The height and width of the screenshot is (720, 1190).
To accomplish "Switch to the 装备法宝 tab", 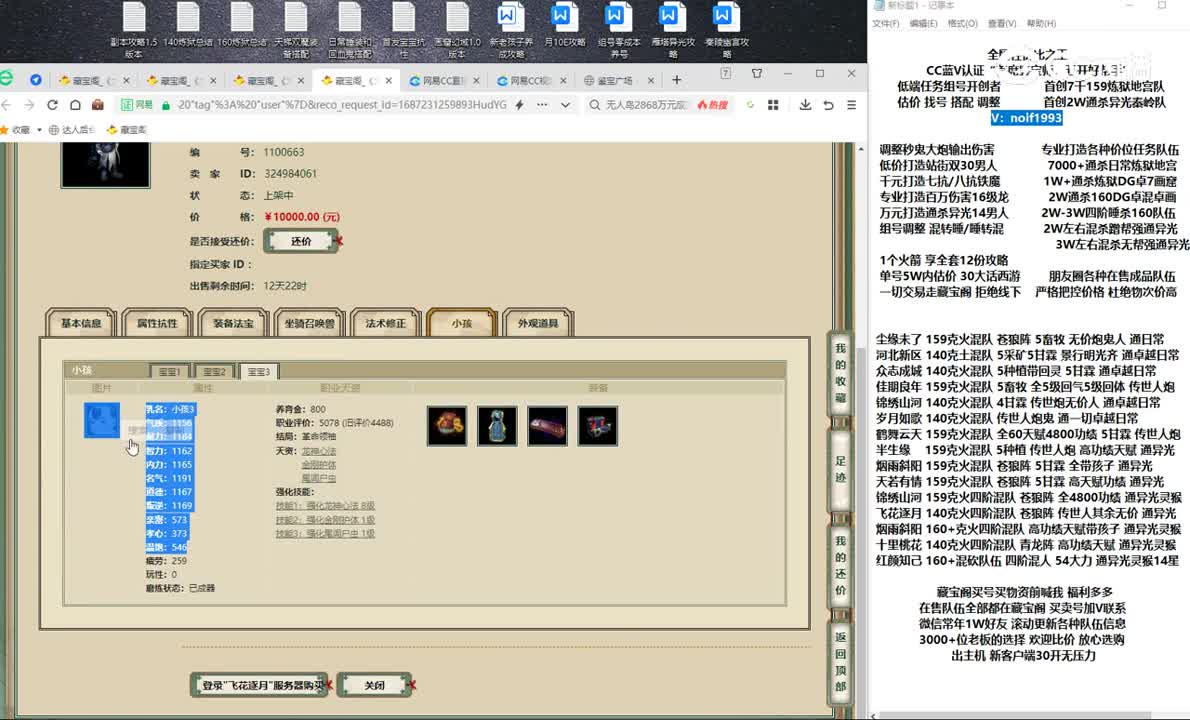I will (232, 323).
